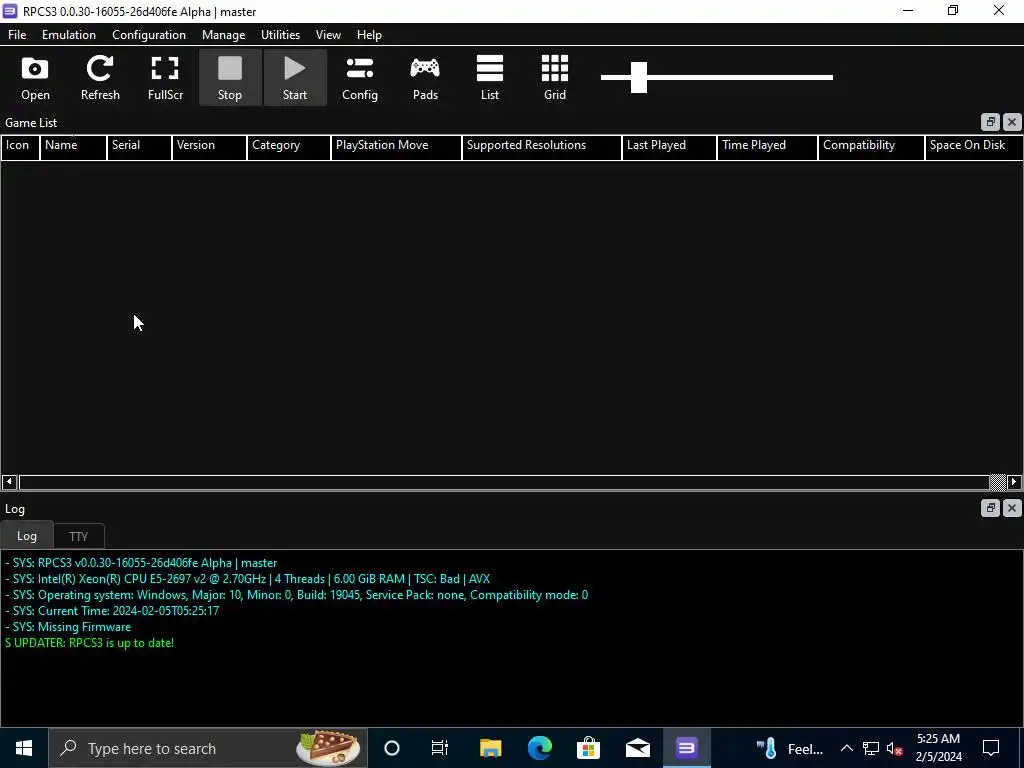Open the Config settings icon
Screen dimensions: 1024x768
(360, 78)
